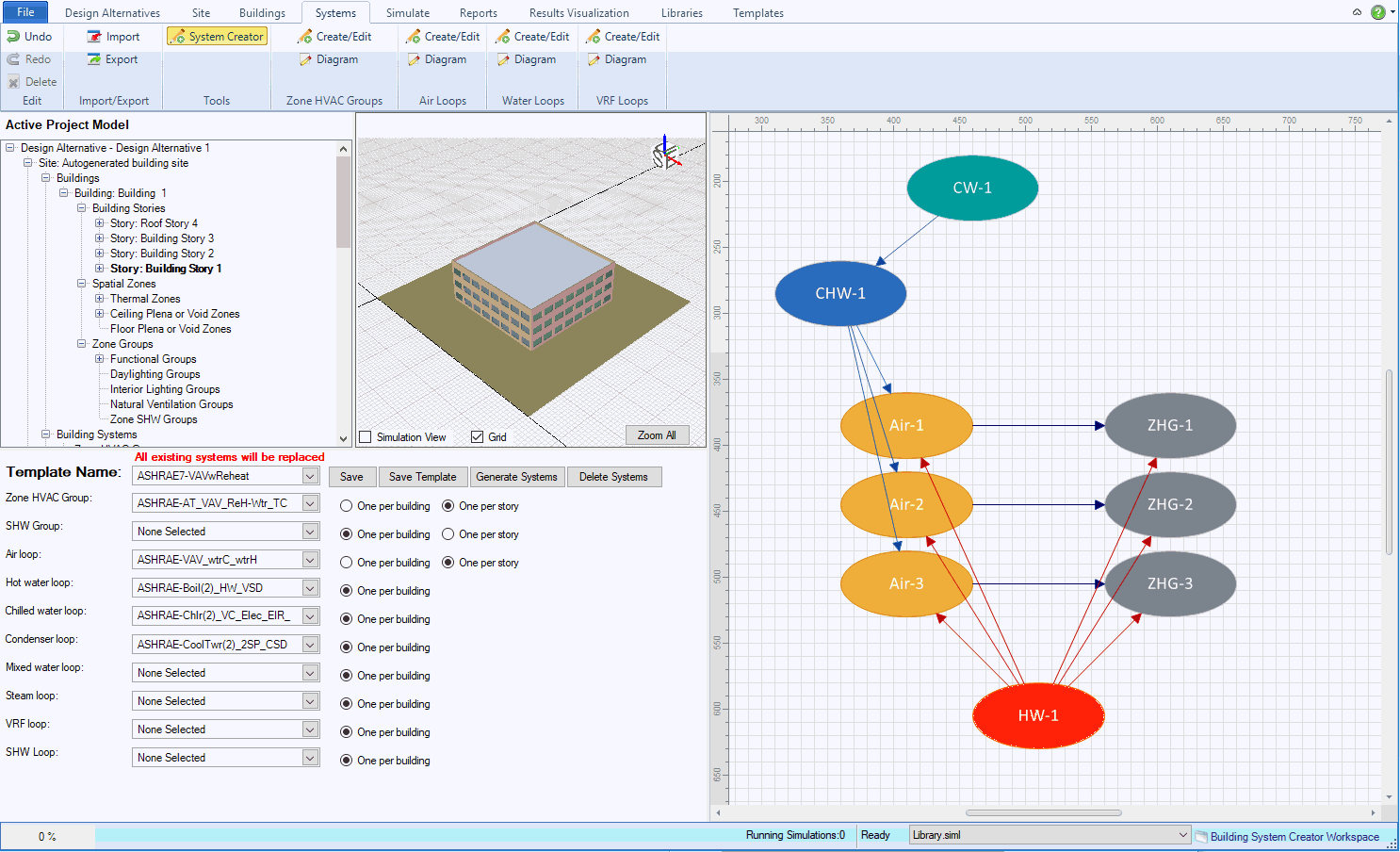Open the Template Name dropdown
Viewport: 1400px width, 852px height.
click(310, 476)
